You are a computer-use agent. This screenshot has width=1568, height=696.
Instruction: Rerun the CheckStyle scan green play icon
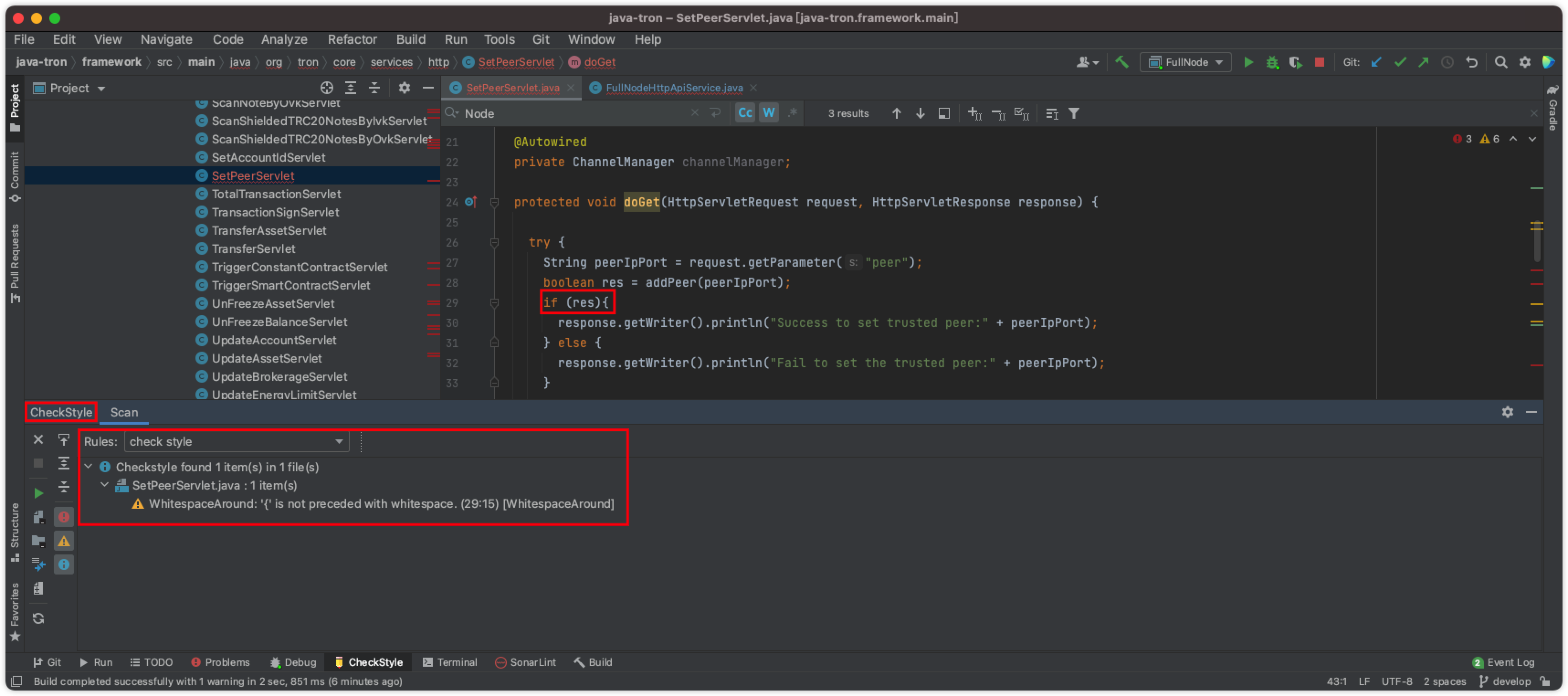[38, 493]
